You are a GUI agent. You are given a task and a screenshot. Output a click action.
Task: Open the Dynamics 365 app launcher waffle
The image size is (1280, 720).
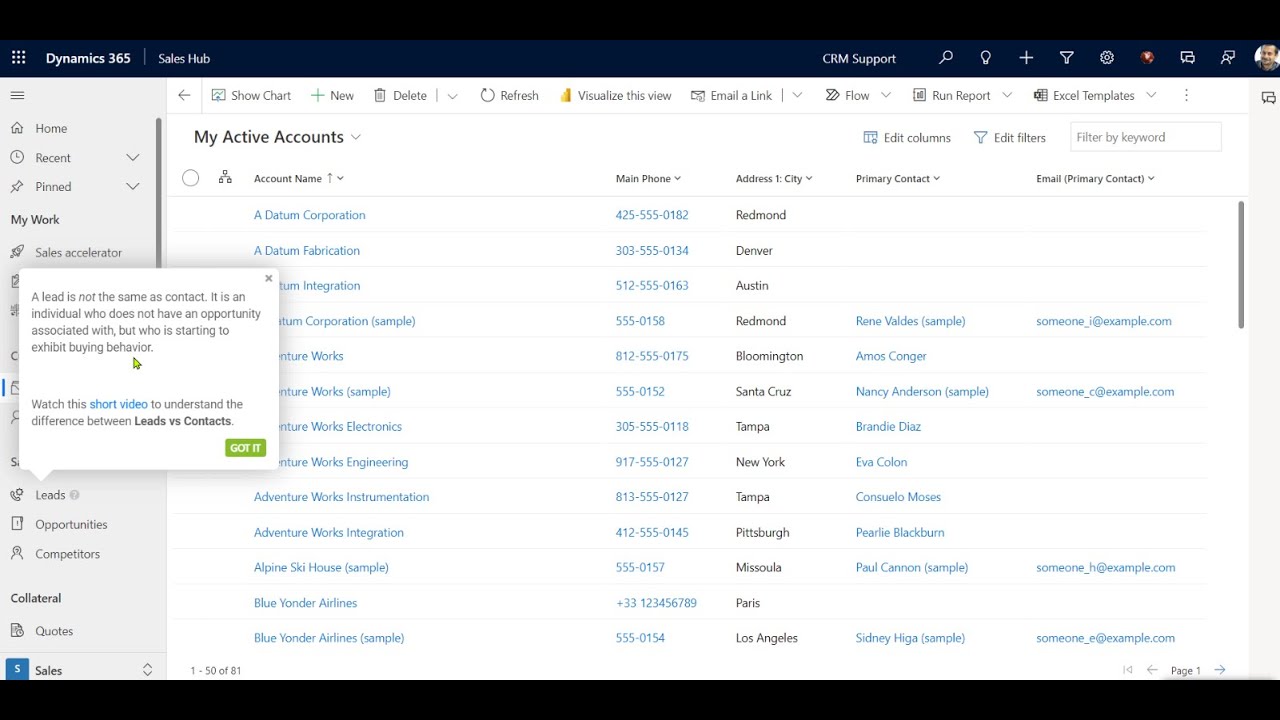pyautogui.click(x=19, y=58)
